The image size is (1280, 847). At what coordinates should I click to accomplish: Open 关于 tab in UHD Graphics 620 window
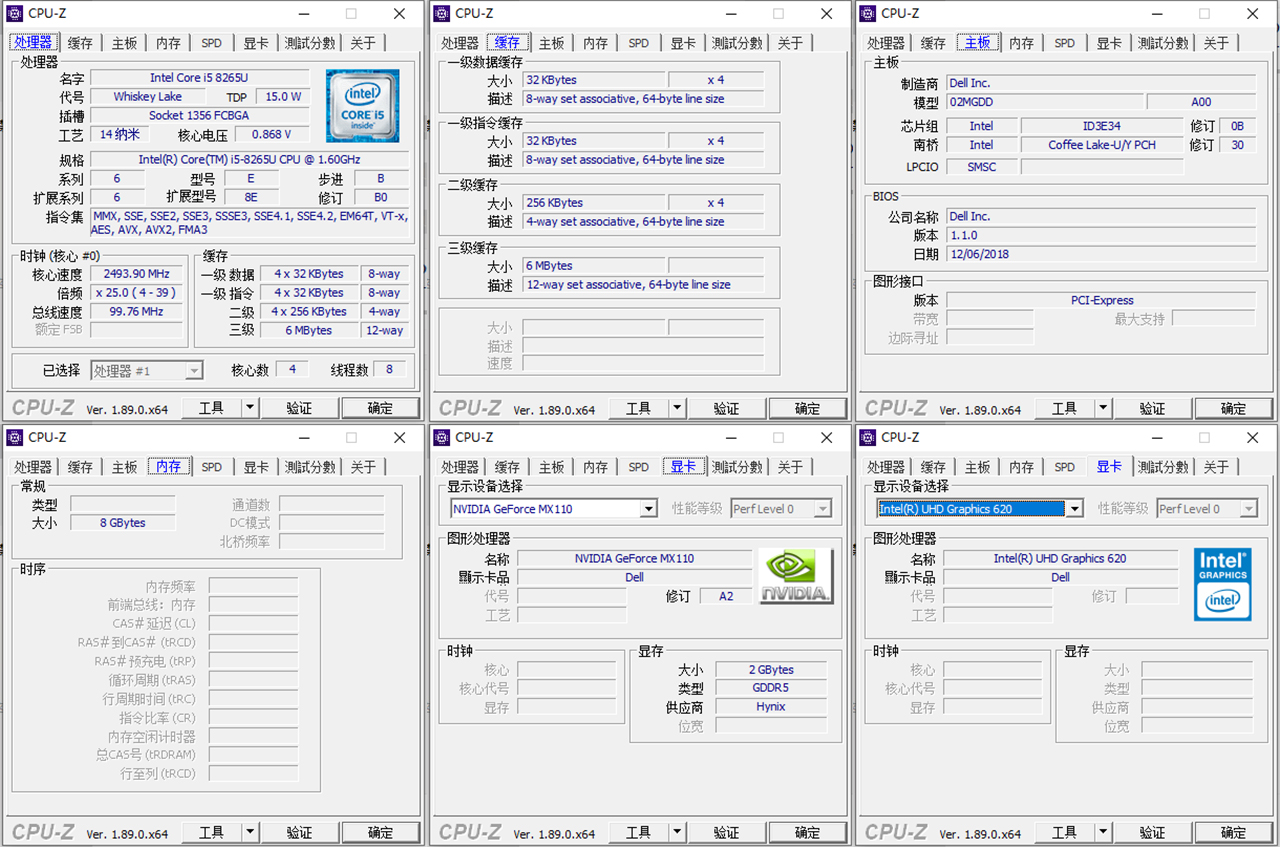(x=1216, y=467)
